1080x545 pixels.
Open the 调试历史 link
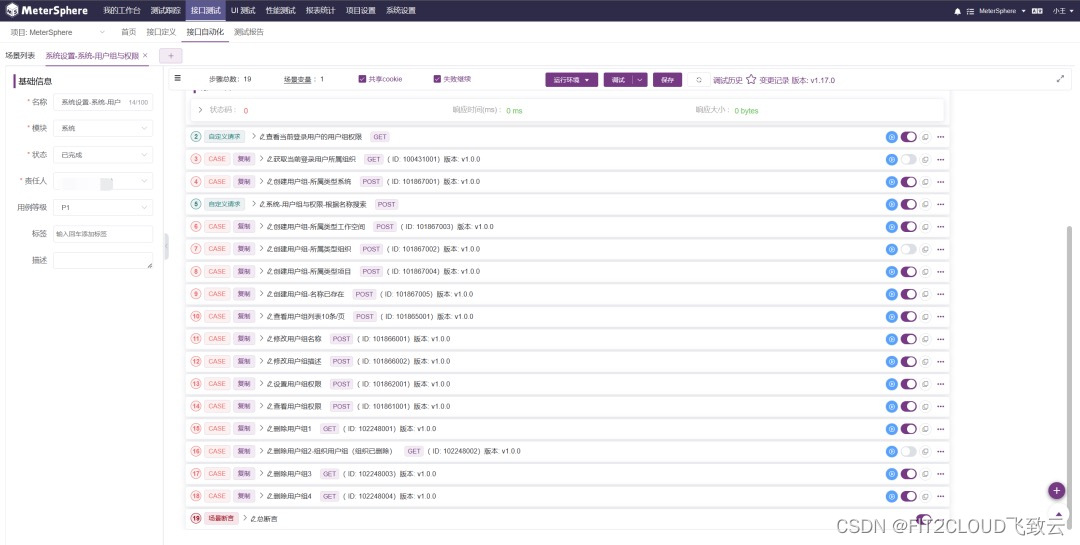[x=728, y=80]
